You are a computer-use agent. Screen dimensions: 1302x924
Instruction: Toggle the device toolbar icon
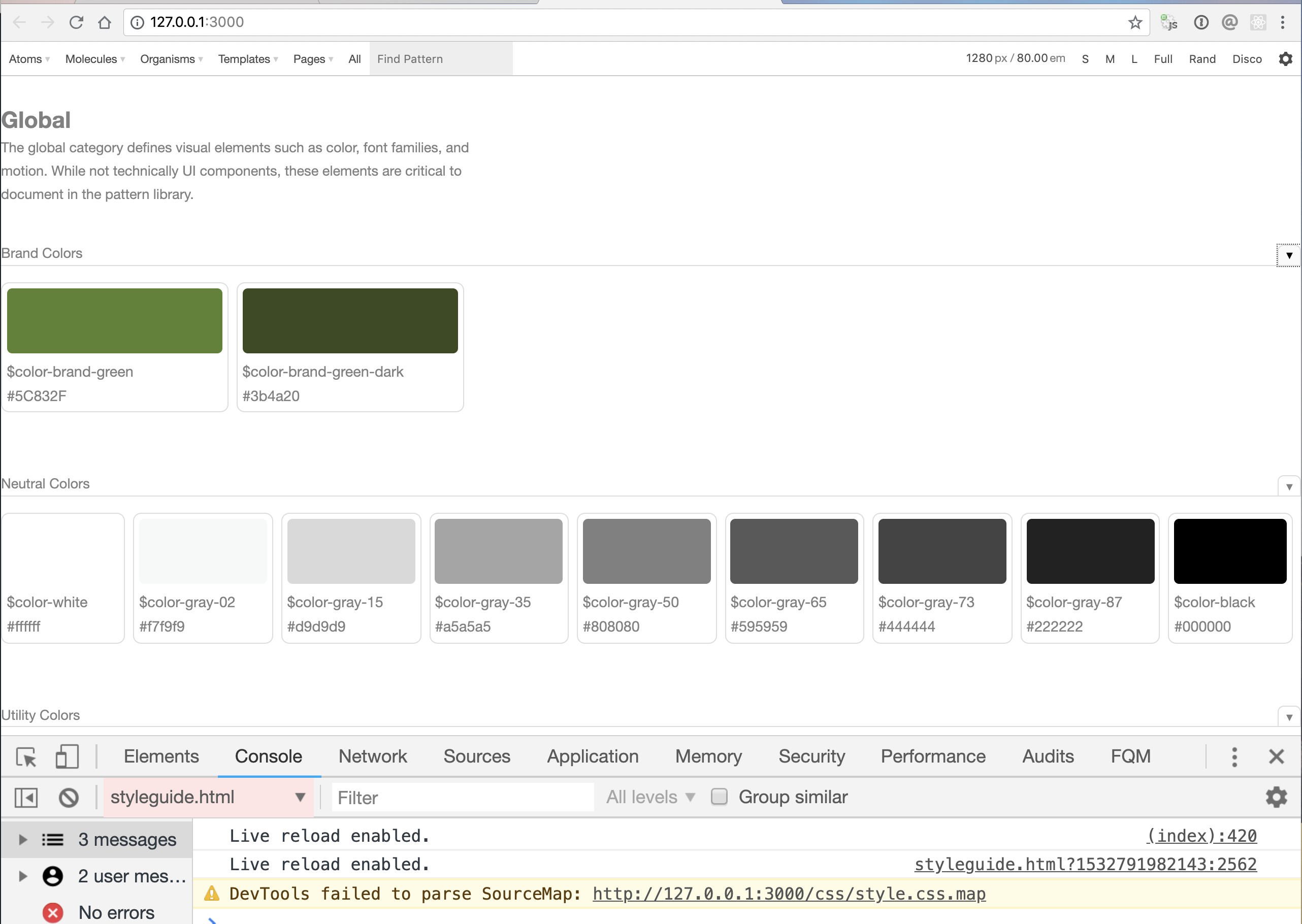[67, 757]
